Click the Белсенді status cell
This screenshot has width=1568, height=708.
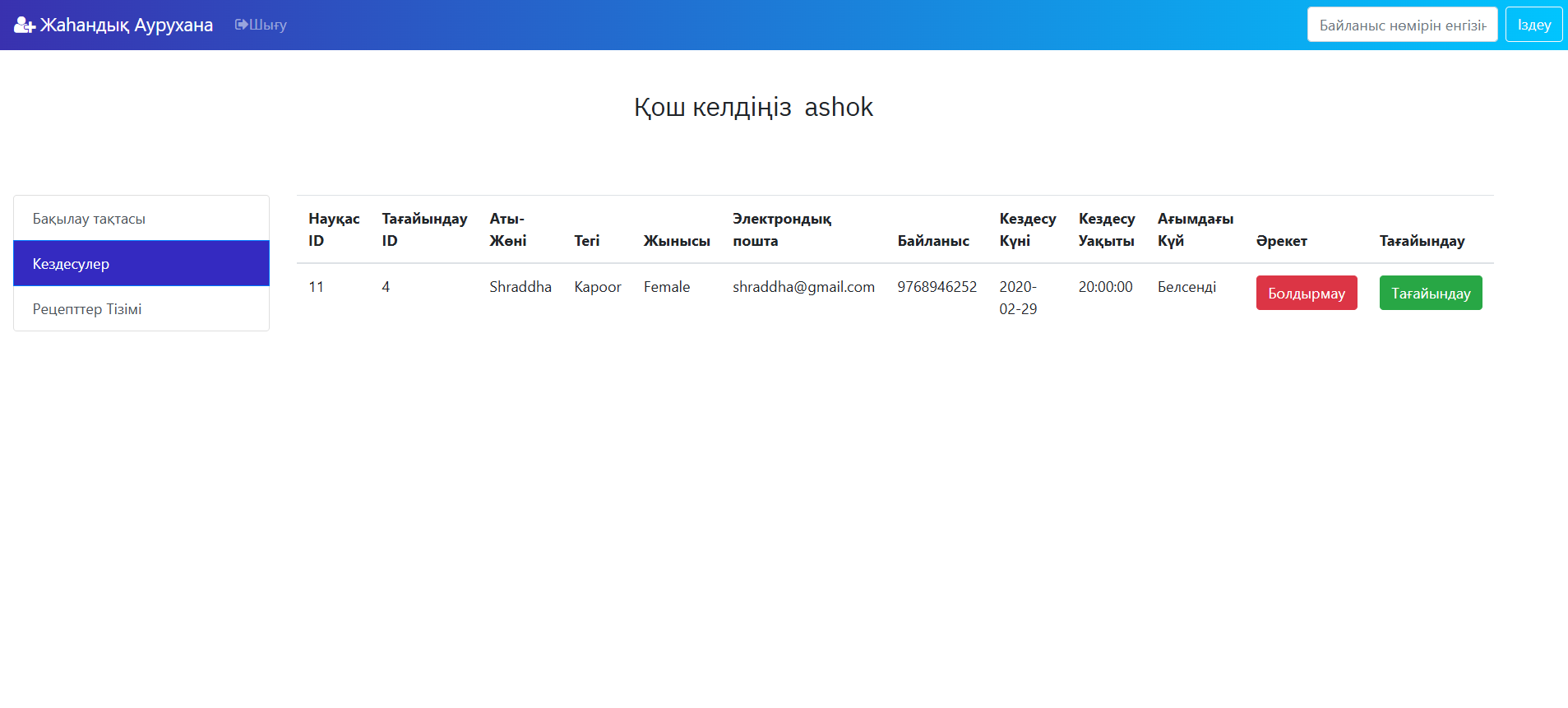[x=1186, y=287]
